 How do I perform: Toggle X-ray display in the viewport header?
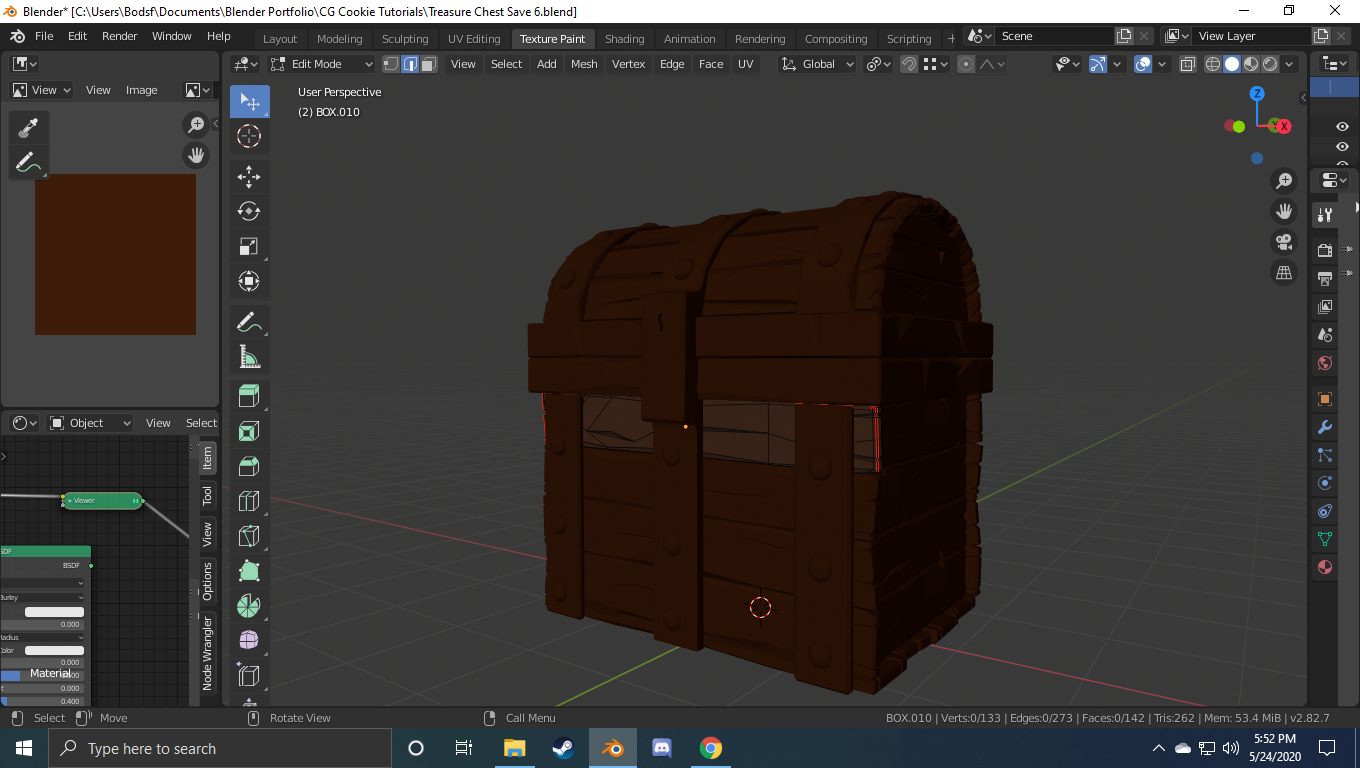[1187, 64]
